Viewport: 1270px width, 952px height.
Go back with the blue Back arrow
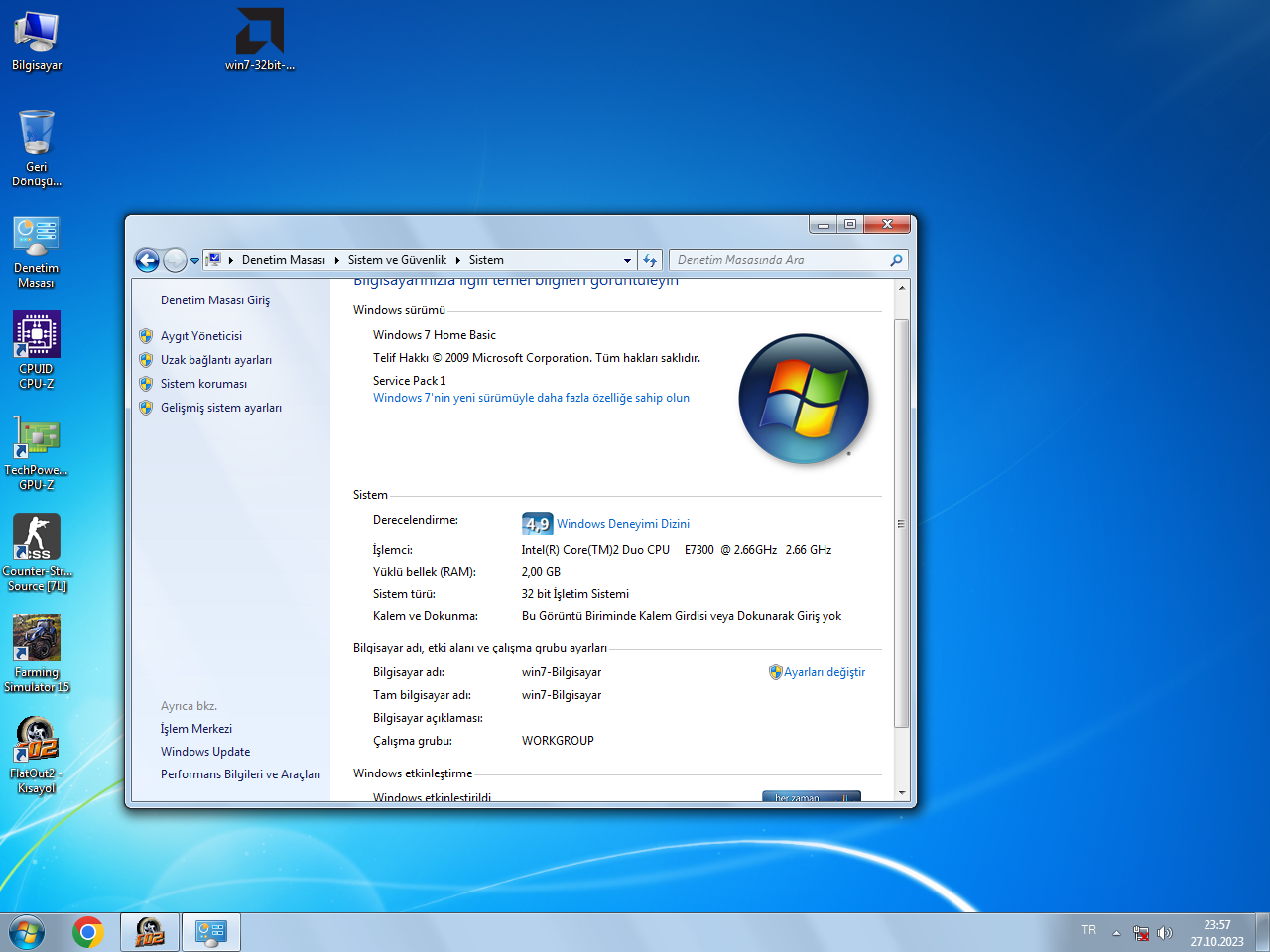147,260
